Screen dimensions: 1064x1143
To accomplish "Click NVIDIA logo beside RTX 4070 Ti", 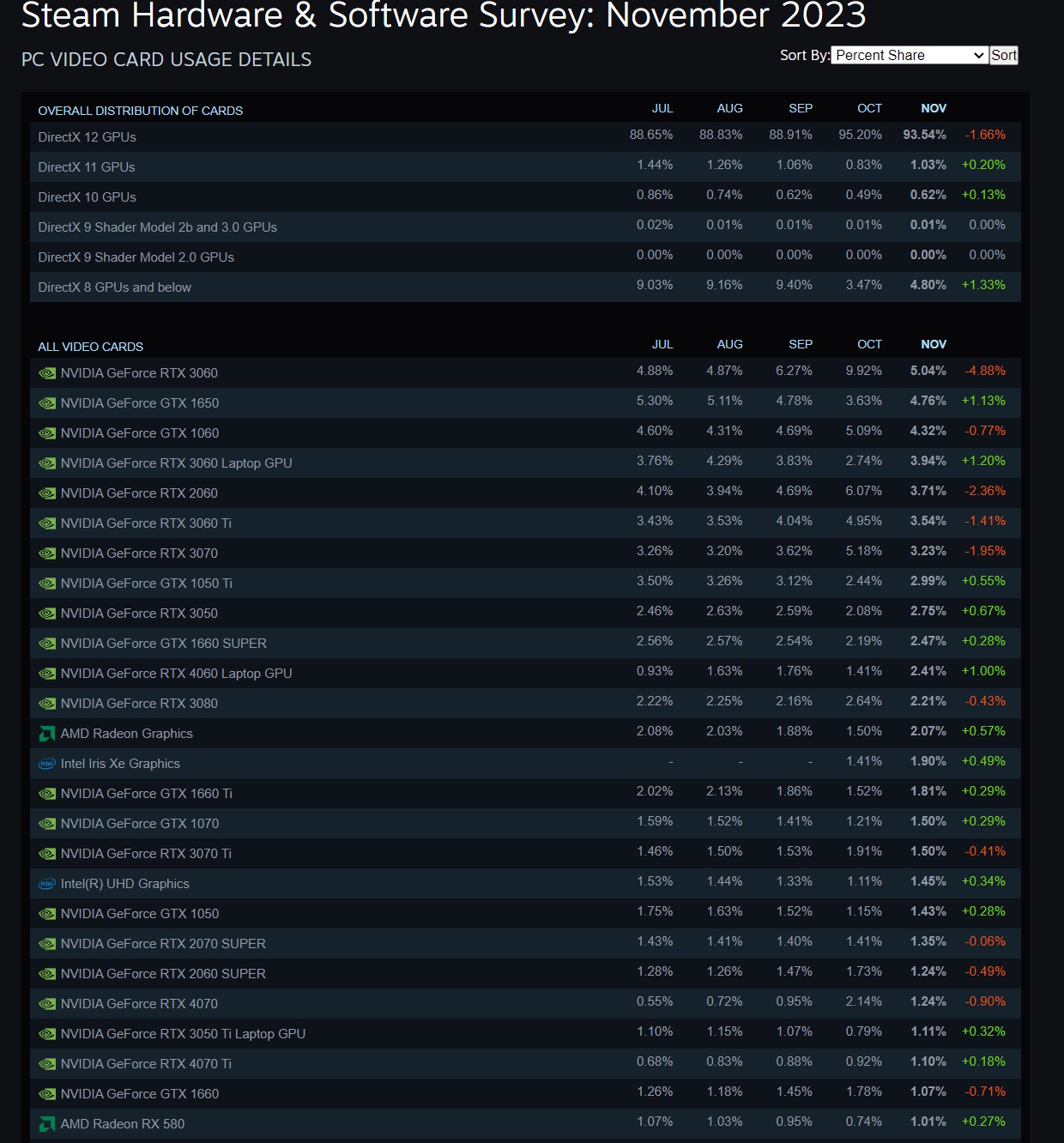I will pyautogui.click(x=47, y=1064).
